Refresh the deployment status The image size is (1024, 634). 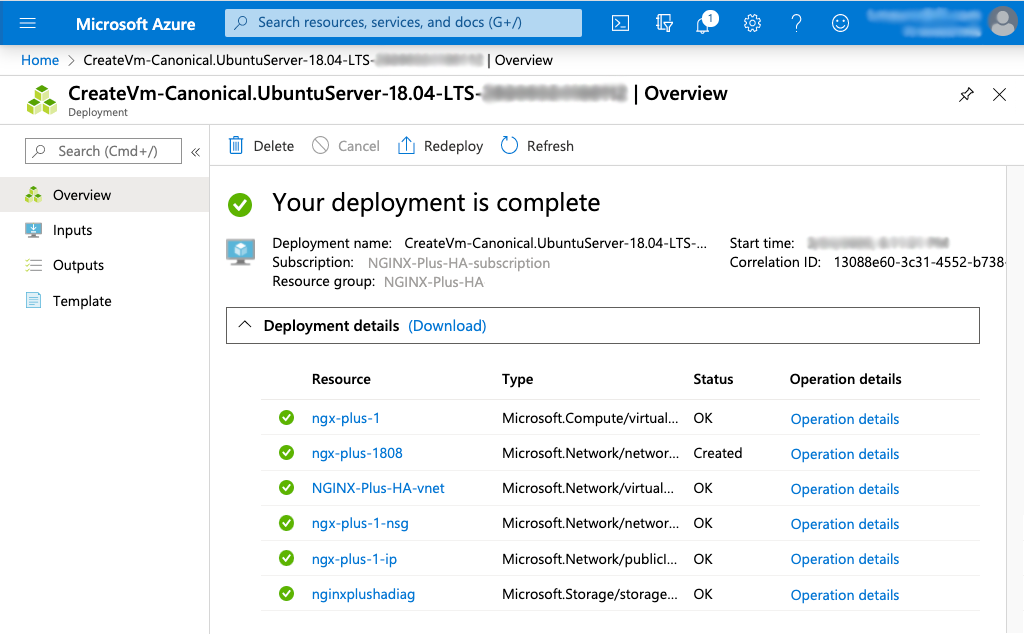tap(537, 145)
